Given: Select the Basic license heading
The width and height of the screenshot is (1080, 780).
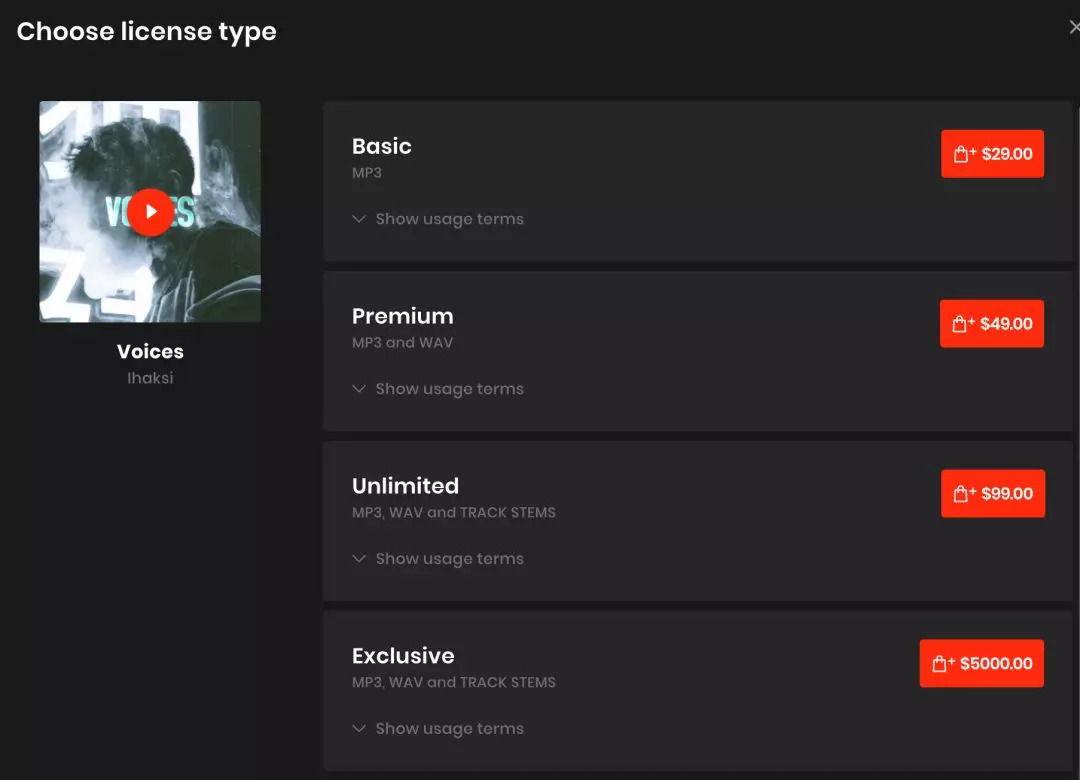Looking at the screenshot, I should (x=382, y=146).
